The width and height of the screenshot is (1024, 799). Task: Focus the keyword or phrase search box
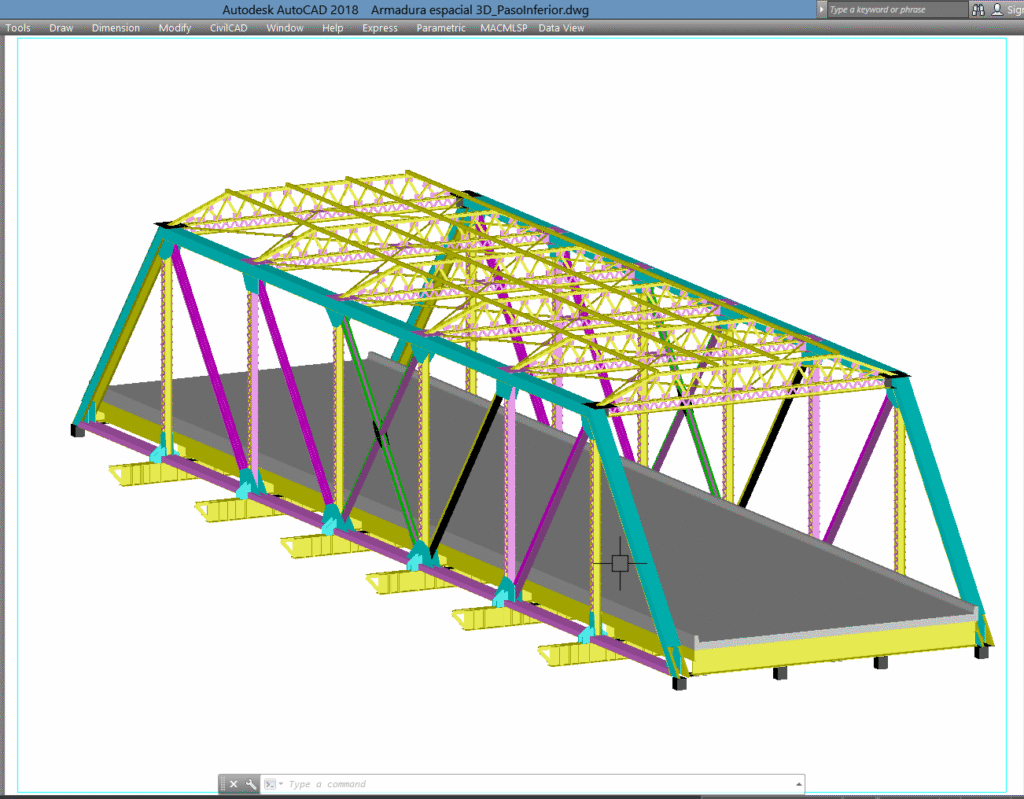pos(897,10)
